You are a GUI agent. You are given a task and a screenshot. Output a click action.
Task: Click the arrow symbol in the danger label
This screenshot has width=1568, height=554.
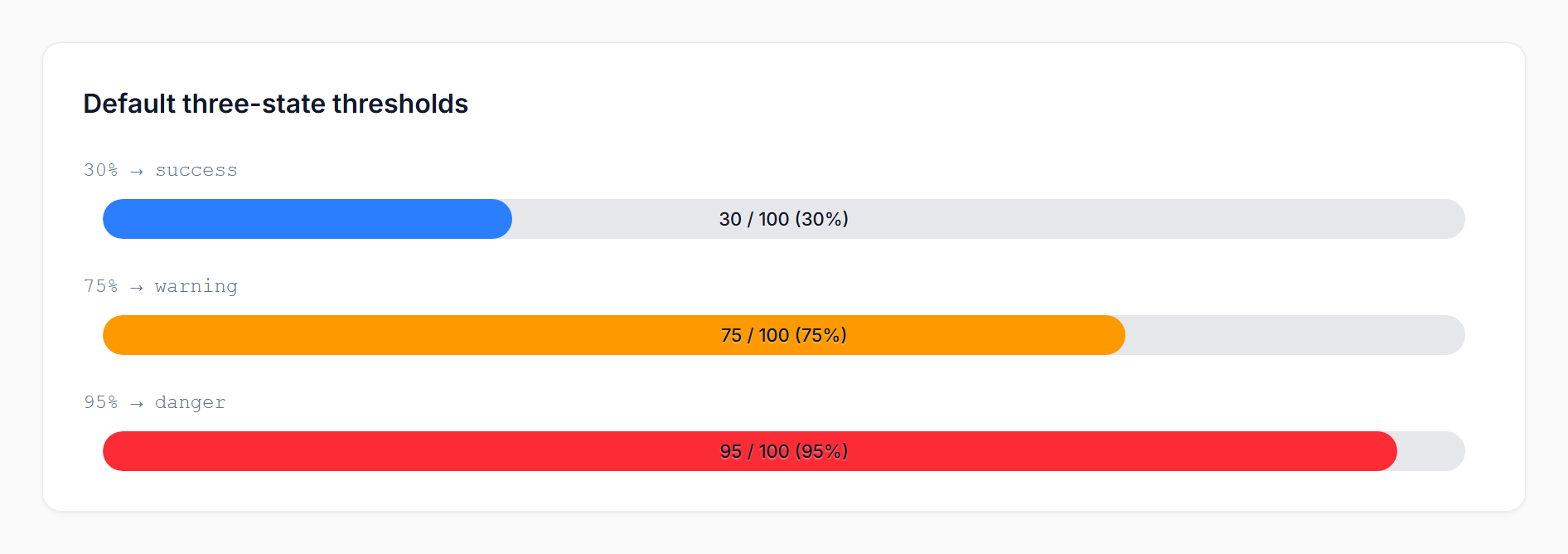click(136, 401)
